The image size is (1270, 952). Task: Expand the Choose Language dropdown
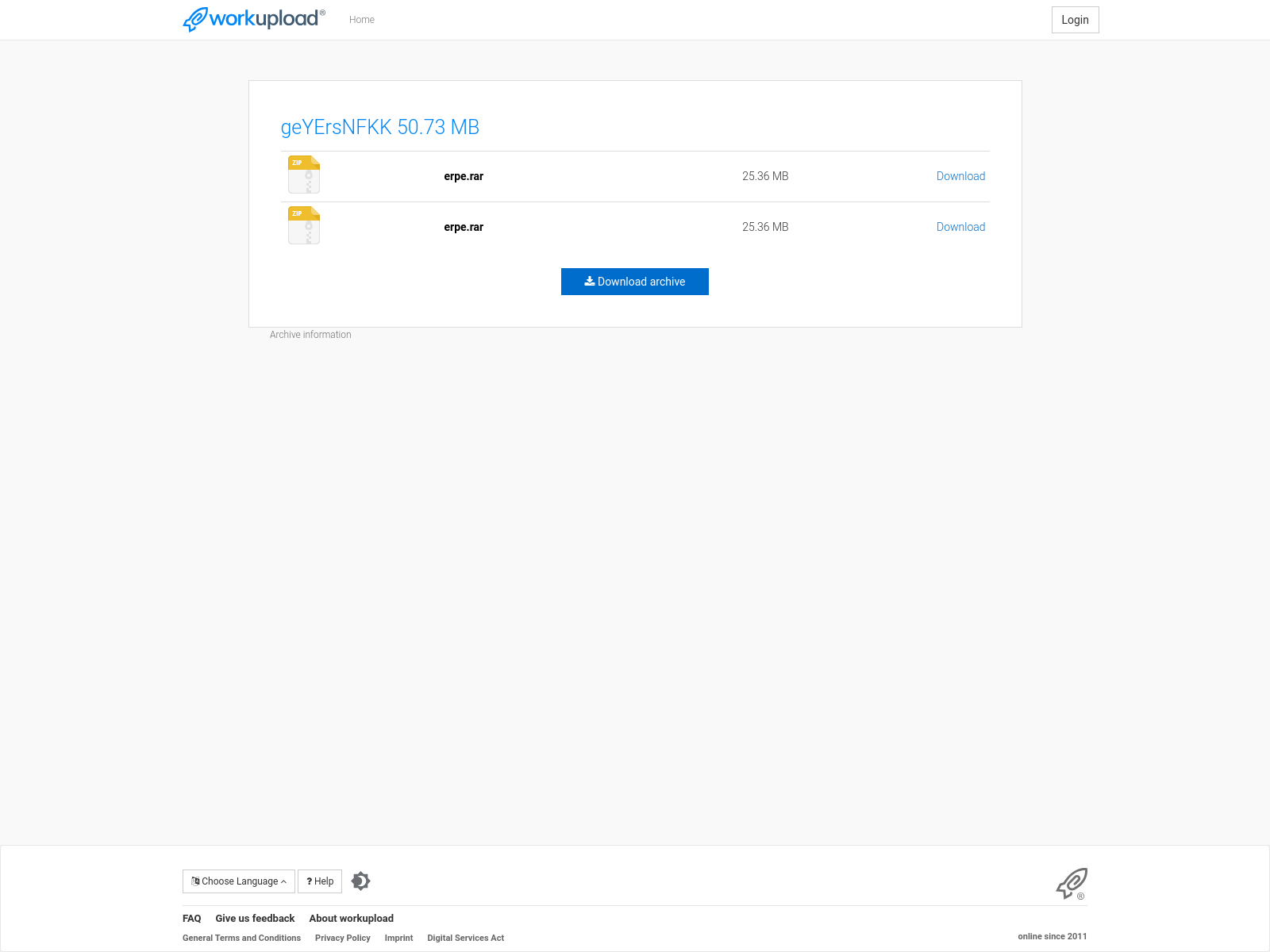coord(239,881)
